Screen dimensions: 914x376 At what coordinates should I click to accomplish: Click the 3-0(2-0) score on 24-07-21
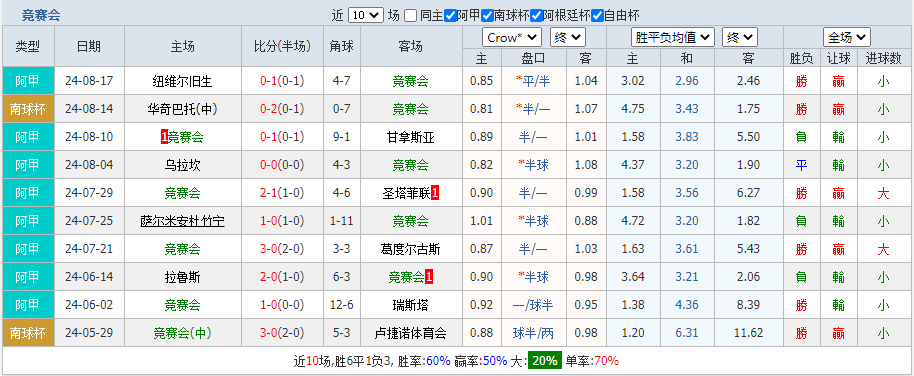[283, 249]
